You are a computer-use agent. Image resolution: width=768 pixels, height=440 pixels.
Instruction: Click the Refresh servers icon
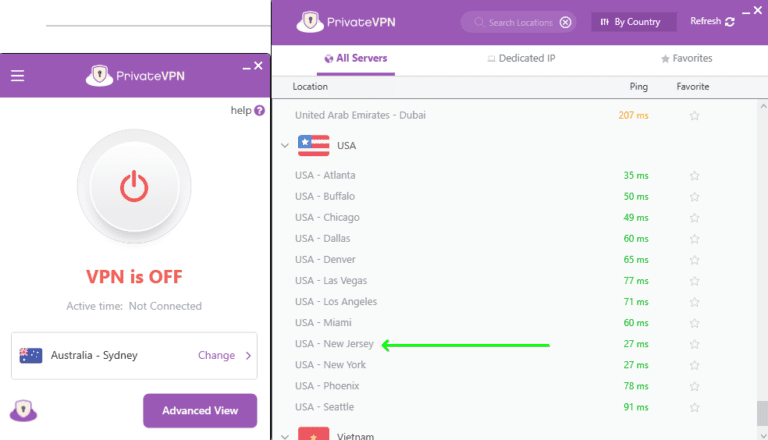(x=730, y=22)
